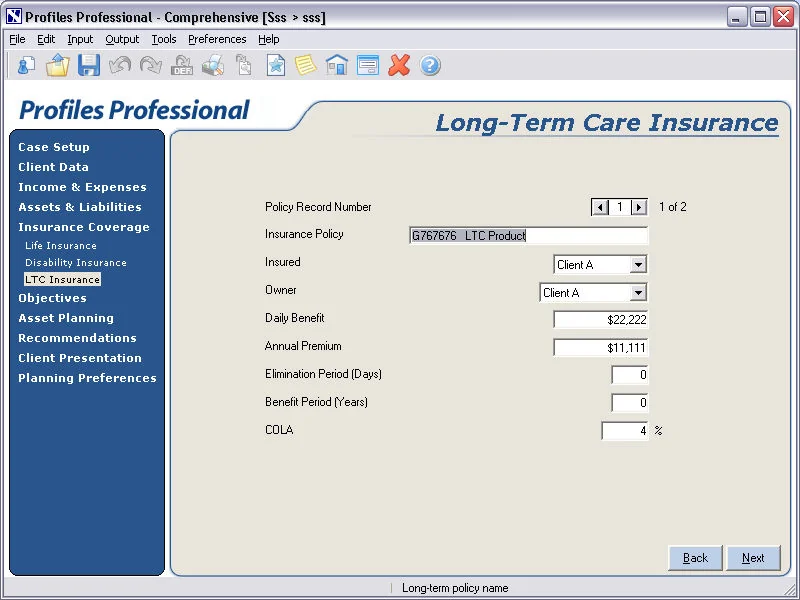Select Disability Insurance subsection
800x600 pixels.
(x=76, y=262)
